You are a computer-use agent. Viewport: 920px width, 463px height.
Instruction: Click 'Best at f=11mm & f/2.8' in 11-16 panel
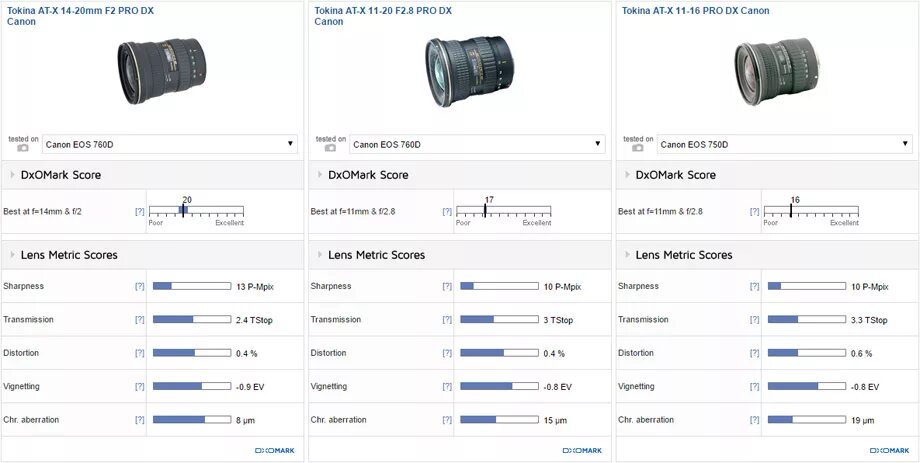pyautogui.click(x=660, y=212)
